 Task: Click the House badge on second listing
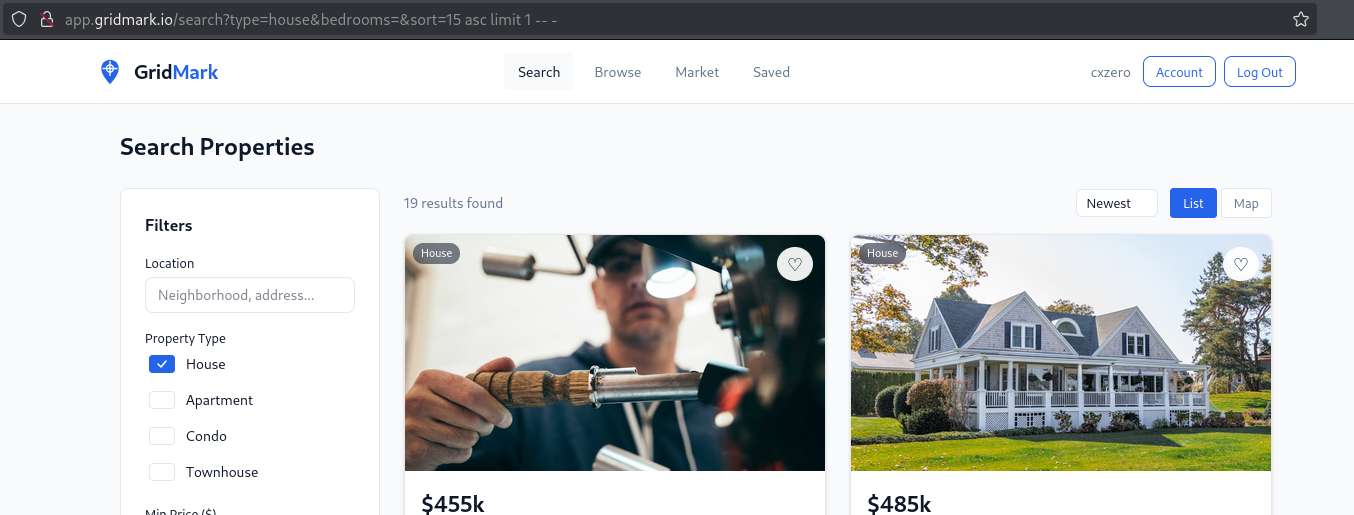(x=882, y=253)
